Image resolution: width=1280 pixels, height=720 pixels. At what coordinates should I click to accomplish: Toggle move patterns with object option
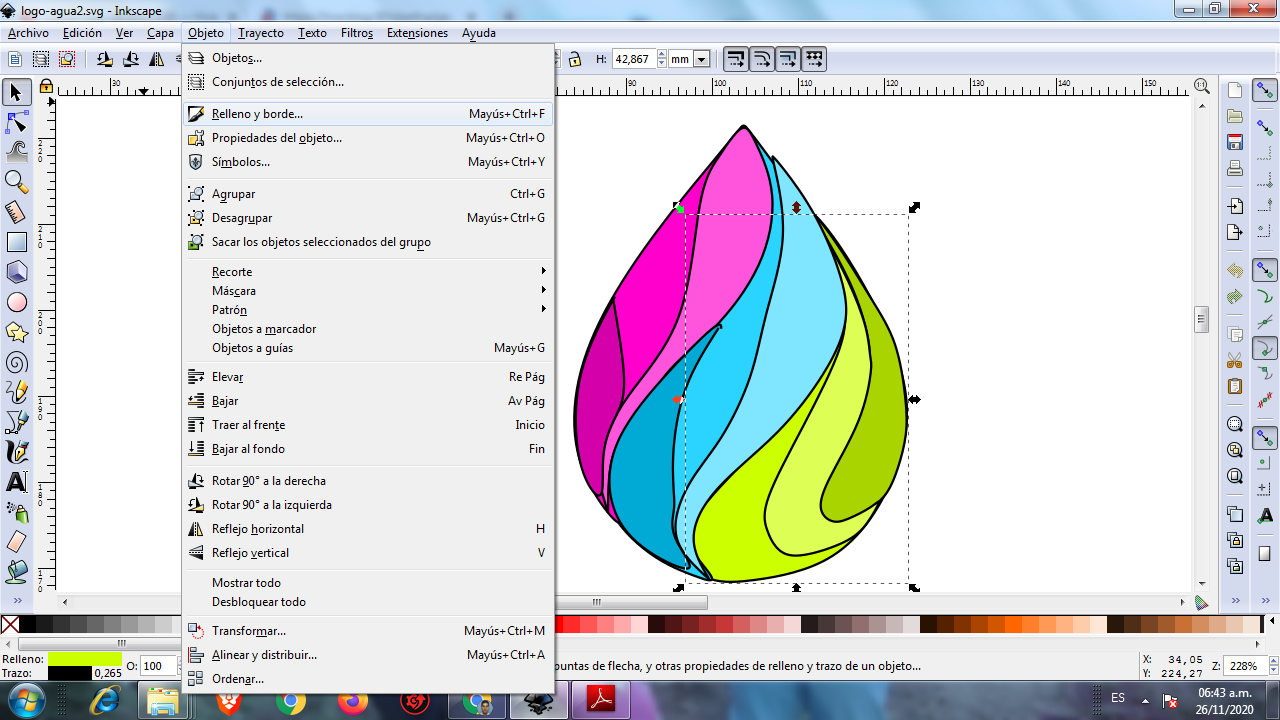[x=814, y=59]
